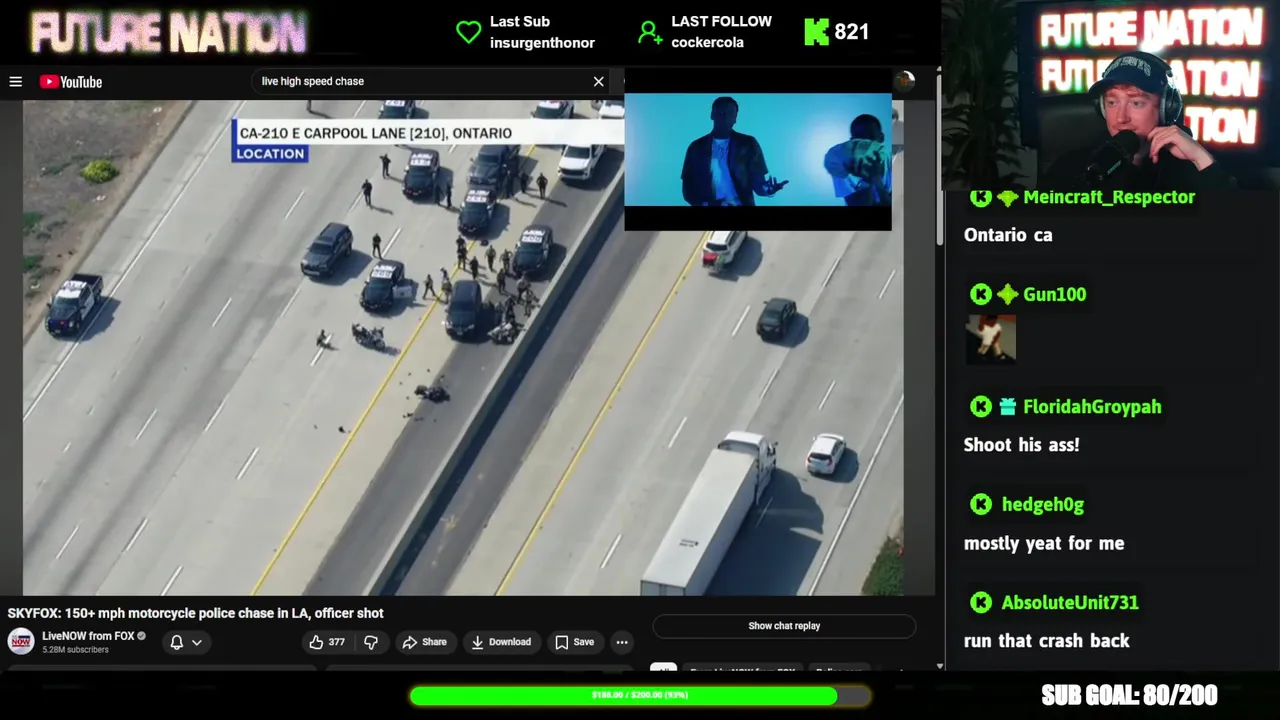Viewport: 1280px width, 720px height.
Task: Click chat message 'run that crash back'
Action: [x=1047, y=641]
